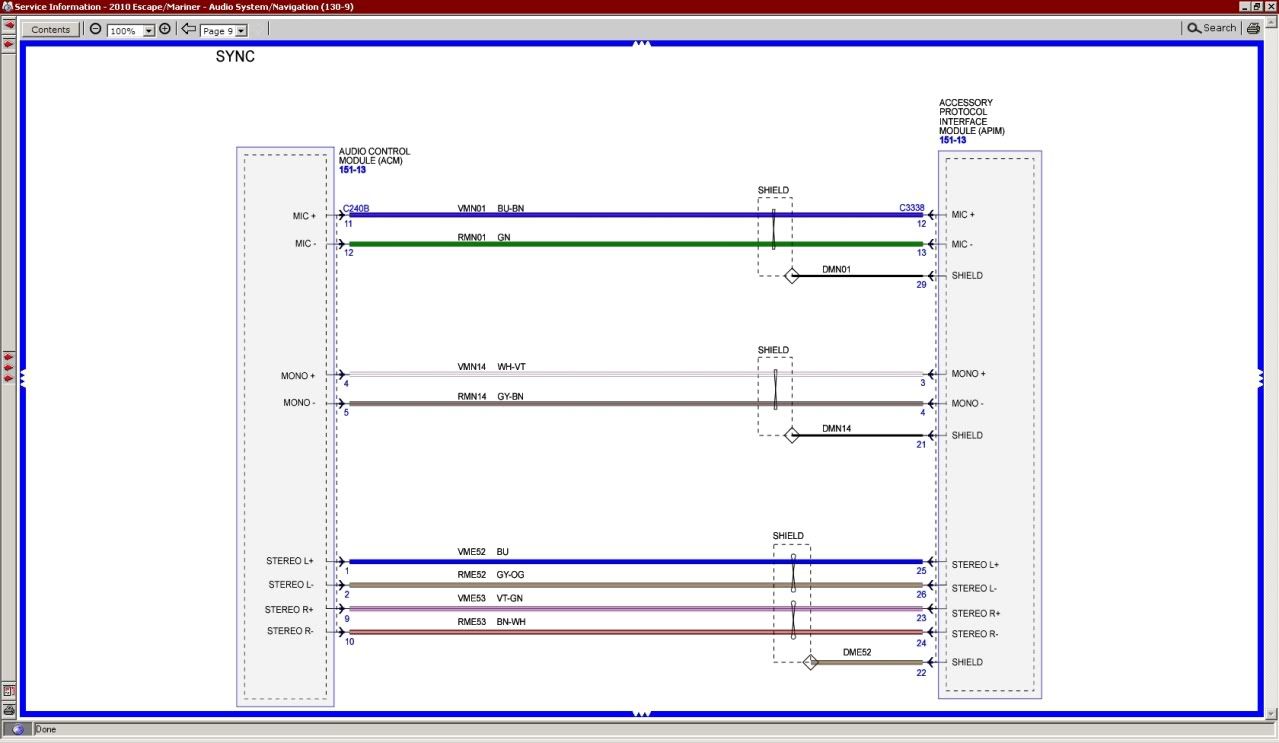The image size is (1279, 743).
Task: Click the bottom center page navigation arrows
Action: point(641,714)
